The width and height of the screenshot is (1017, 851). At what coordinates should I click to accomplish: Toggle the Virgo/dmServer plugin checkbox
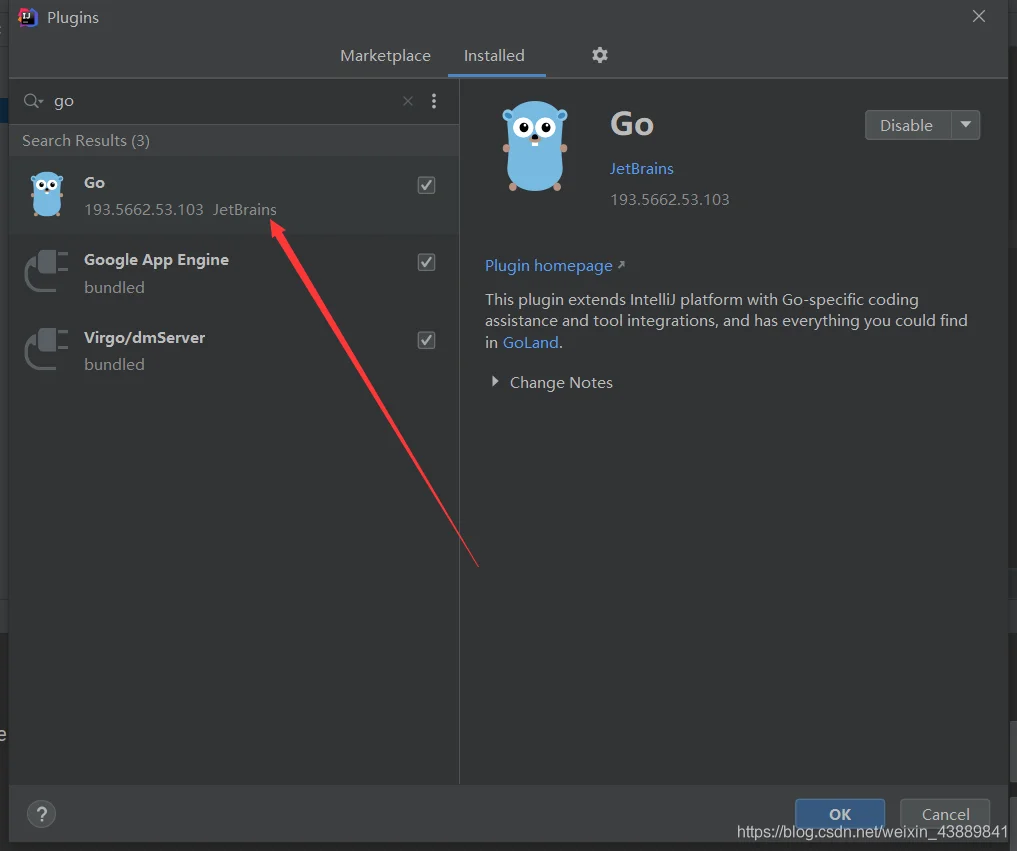[426, 341]
